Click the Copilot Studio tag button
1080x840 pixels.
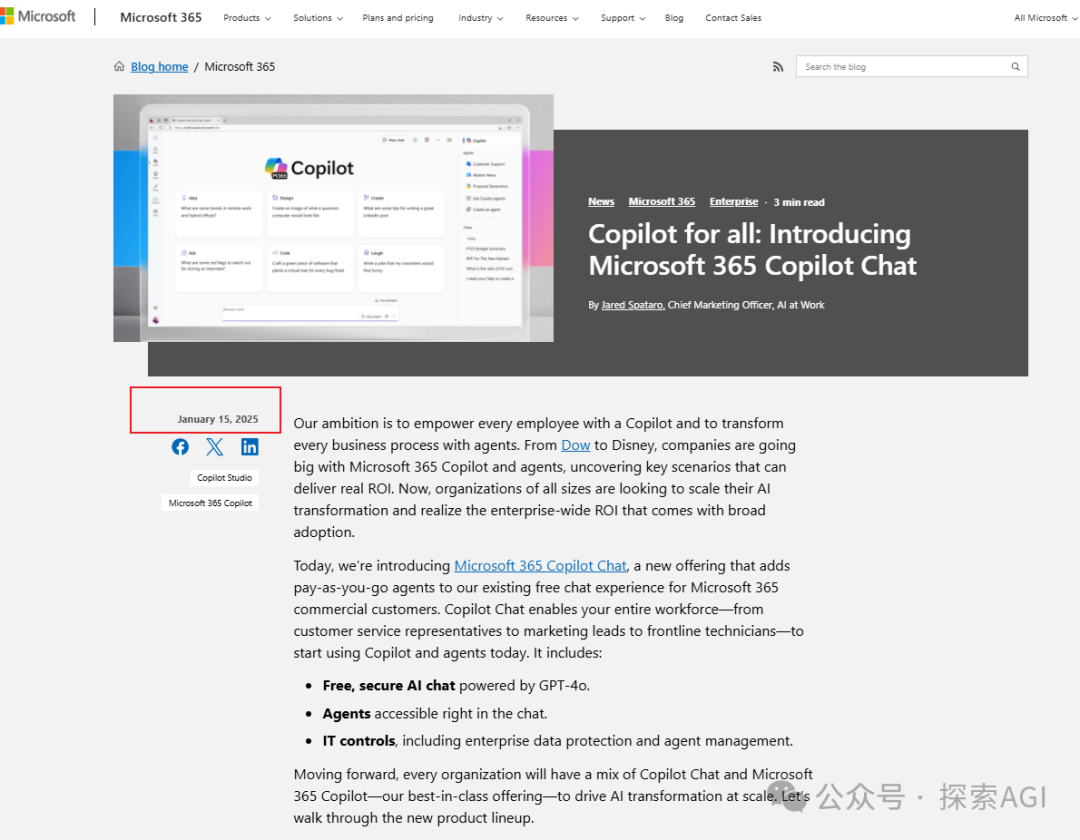(x=225, y=478)
